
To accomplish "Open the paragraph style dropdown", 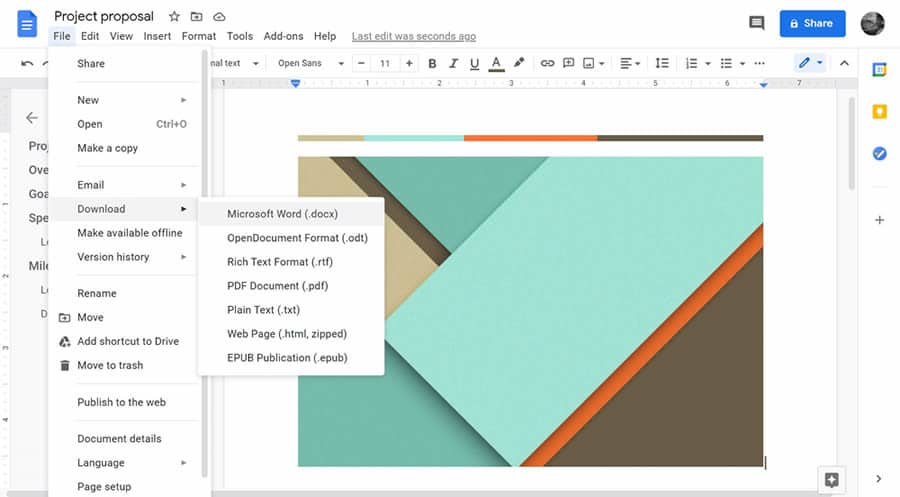I will point(236,63).
